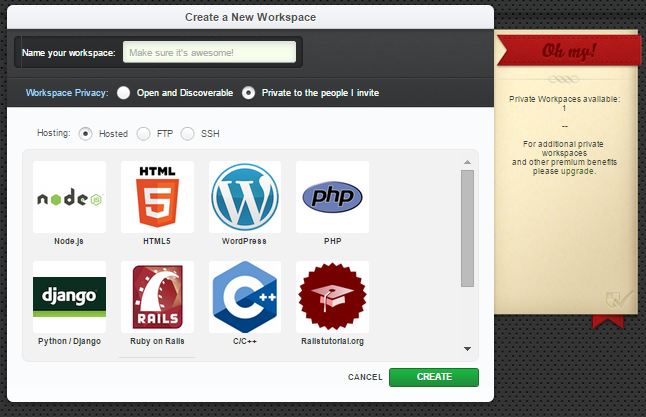This screenshot has width=646, height=417.
Task: Click the 'Workspace Privacy:' label
Action: tap(67, 93)
